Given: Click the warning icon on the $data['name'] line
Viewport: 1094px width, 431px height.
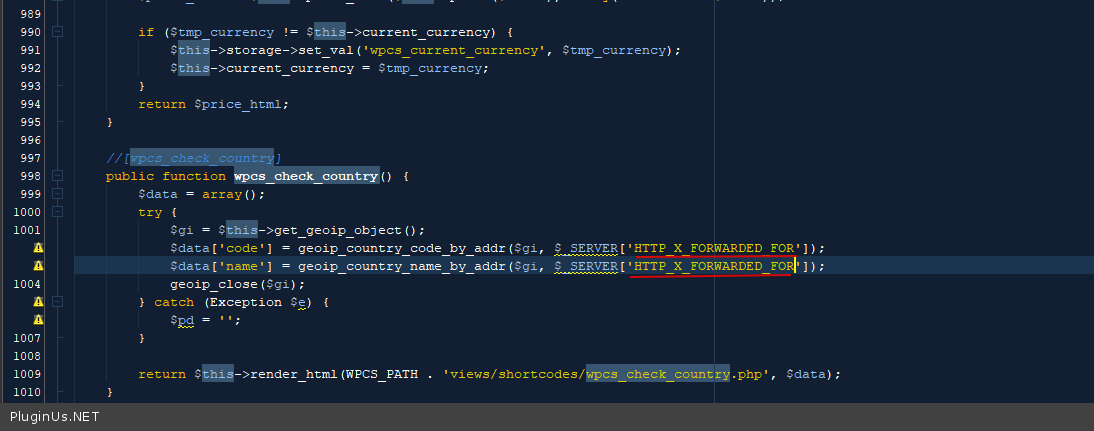Looking at the screenshot, I should (39, 266).
